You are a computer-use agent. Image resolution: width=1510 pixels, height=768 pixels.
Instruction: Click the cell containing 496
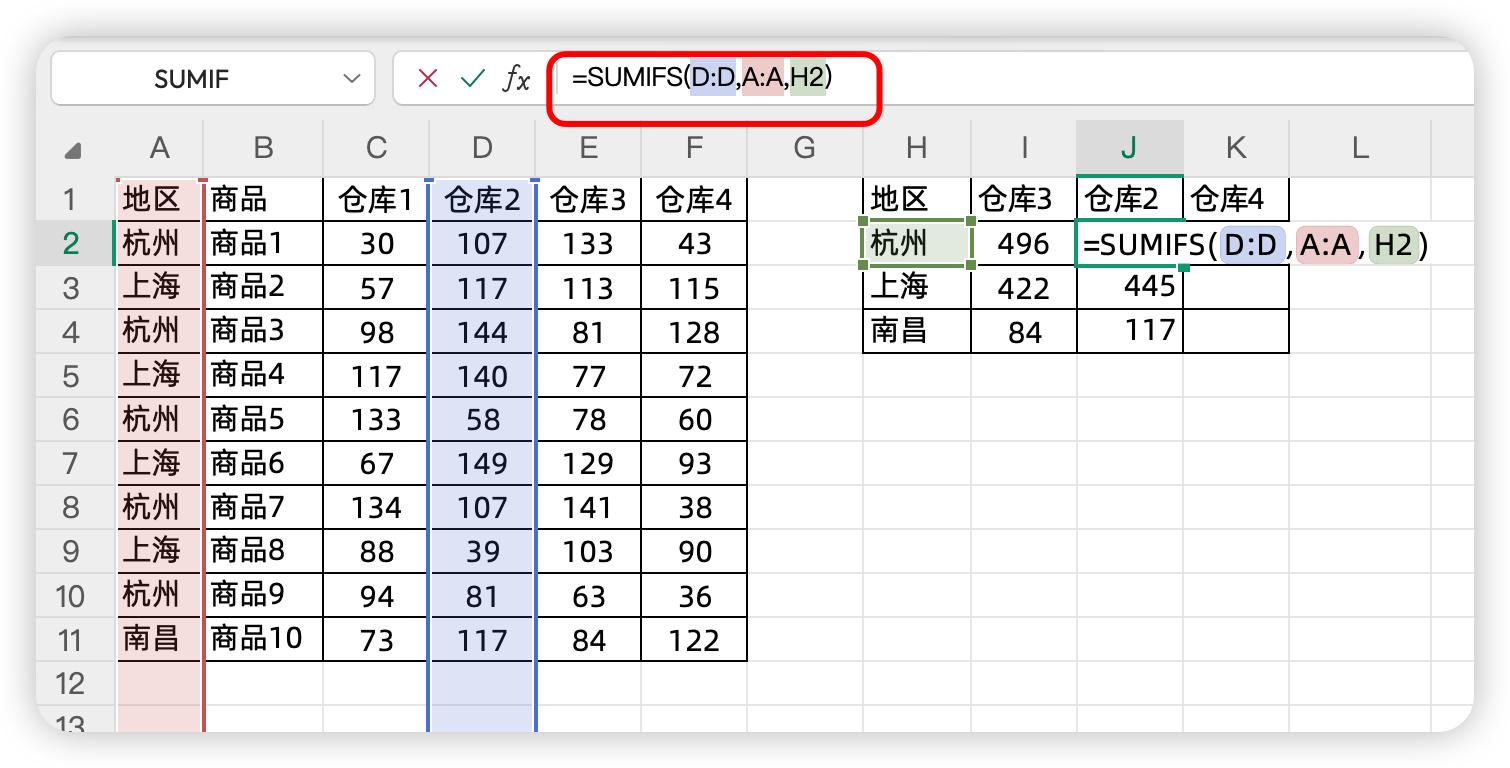[1024, 244]
